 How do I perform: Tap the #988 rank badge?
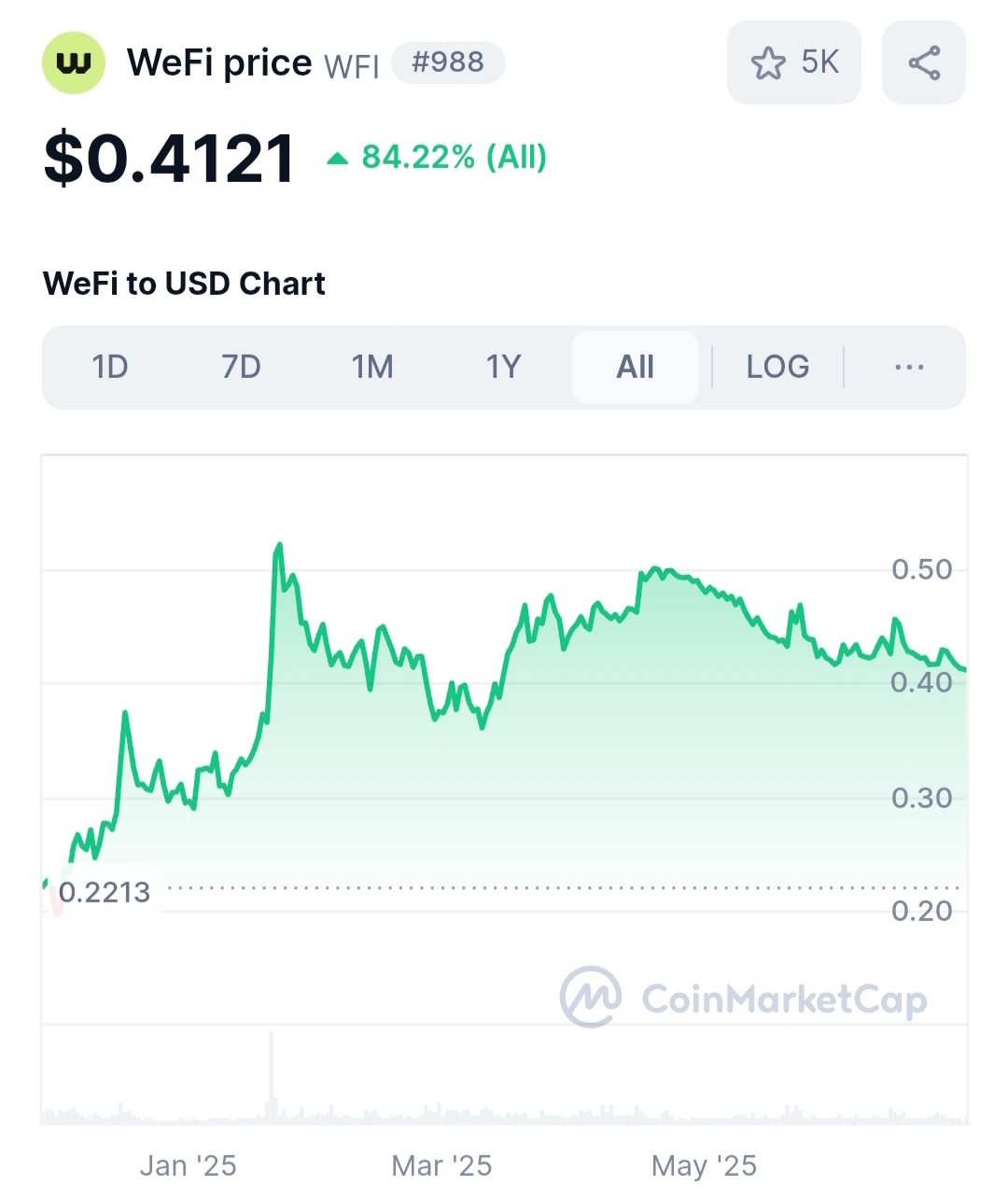coord(448,63)
